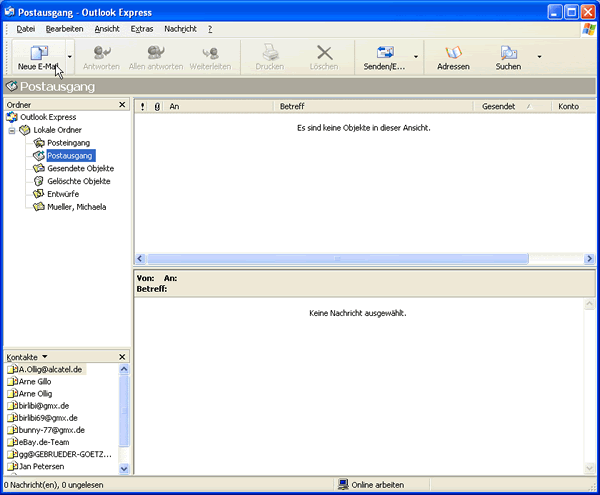Viewport: 600px width, 495px height.
Task: Open the Adressen address book icon
Action: coord(453,56)
